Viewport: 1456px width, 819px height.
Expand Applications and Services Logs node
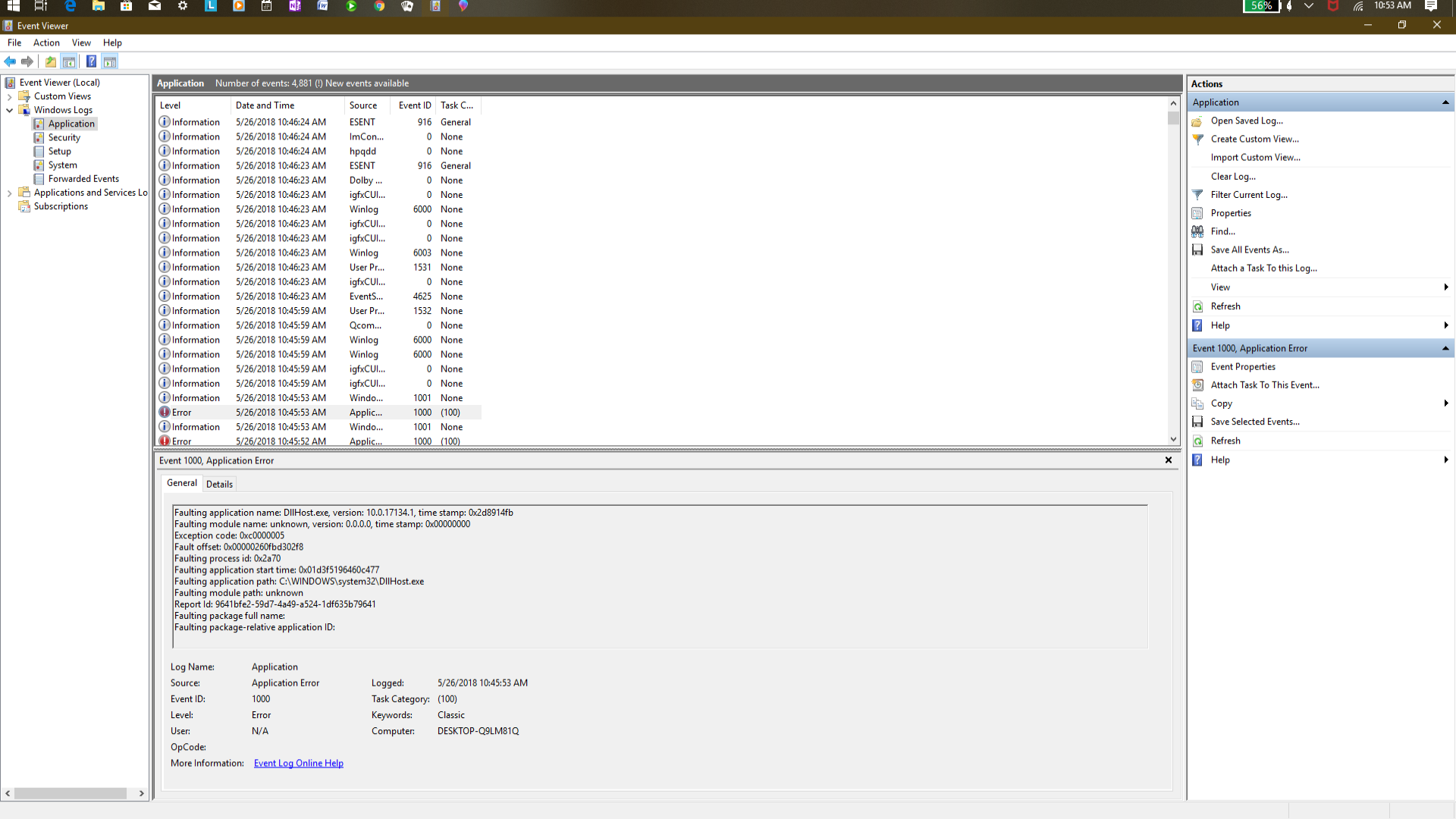coord(9,193)
